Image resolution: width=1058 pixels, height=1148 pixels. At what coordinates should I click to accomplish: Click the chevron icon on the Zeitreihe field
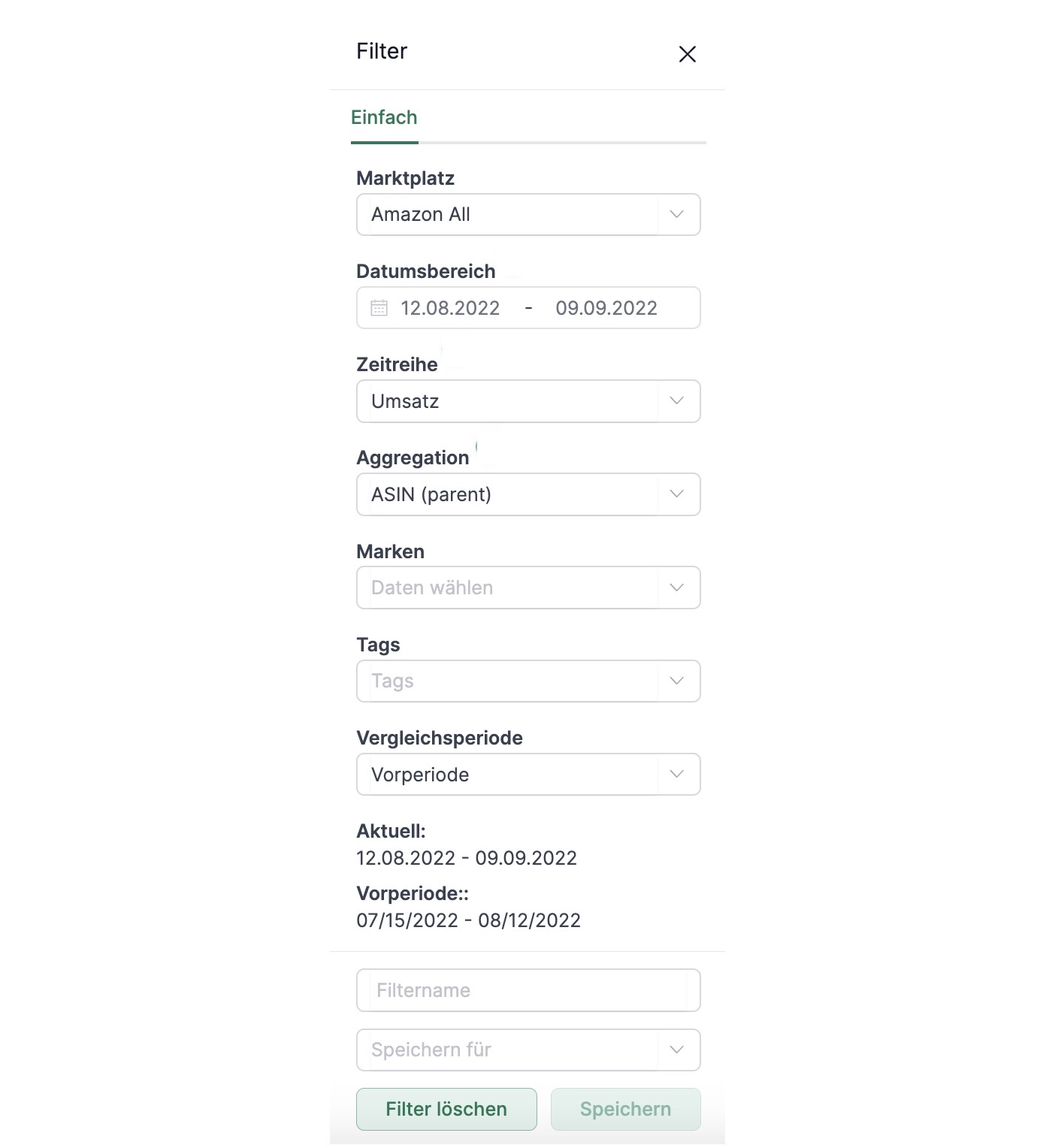coord(676,401)
